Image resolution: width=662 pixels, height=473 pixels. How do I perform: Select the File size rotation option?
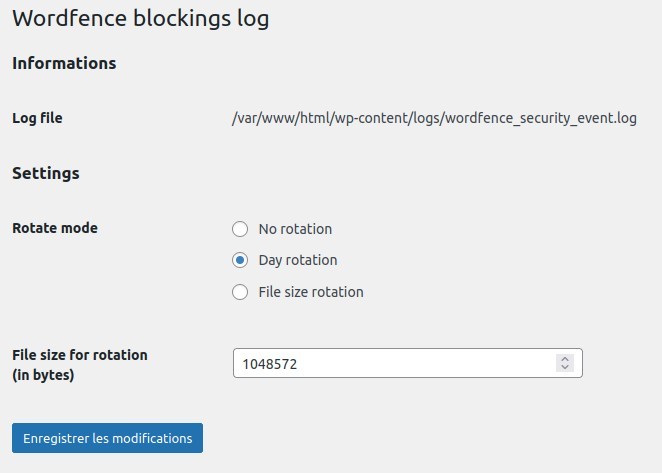coord(240,292)
